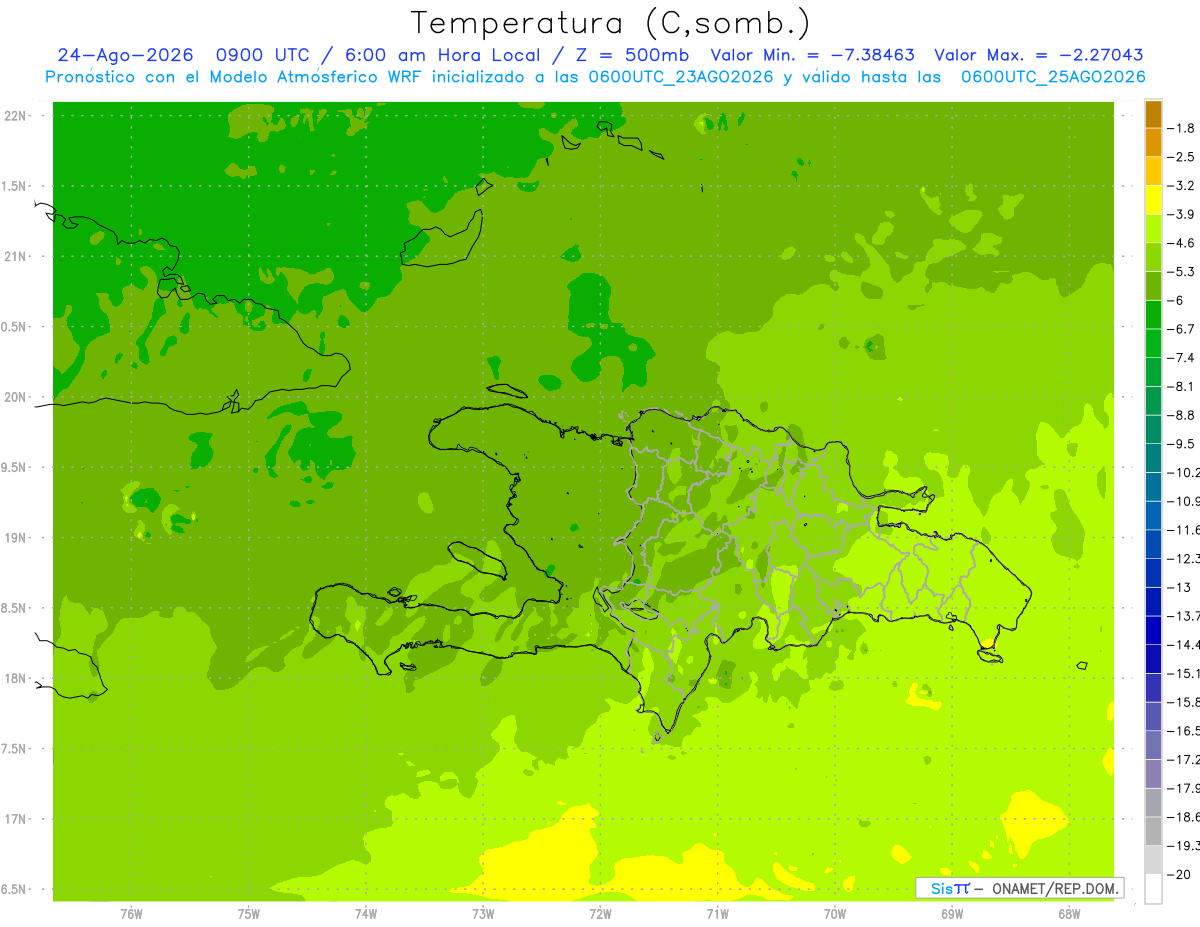Click the '20N' latitude axis label
This screenshot has width=1200, height=927.
click(x=17, y=397)
